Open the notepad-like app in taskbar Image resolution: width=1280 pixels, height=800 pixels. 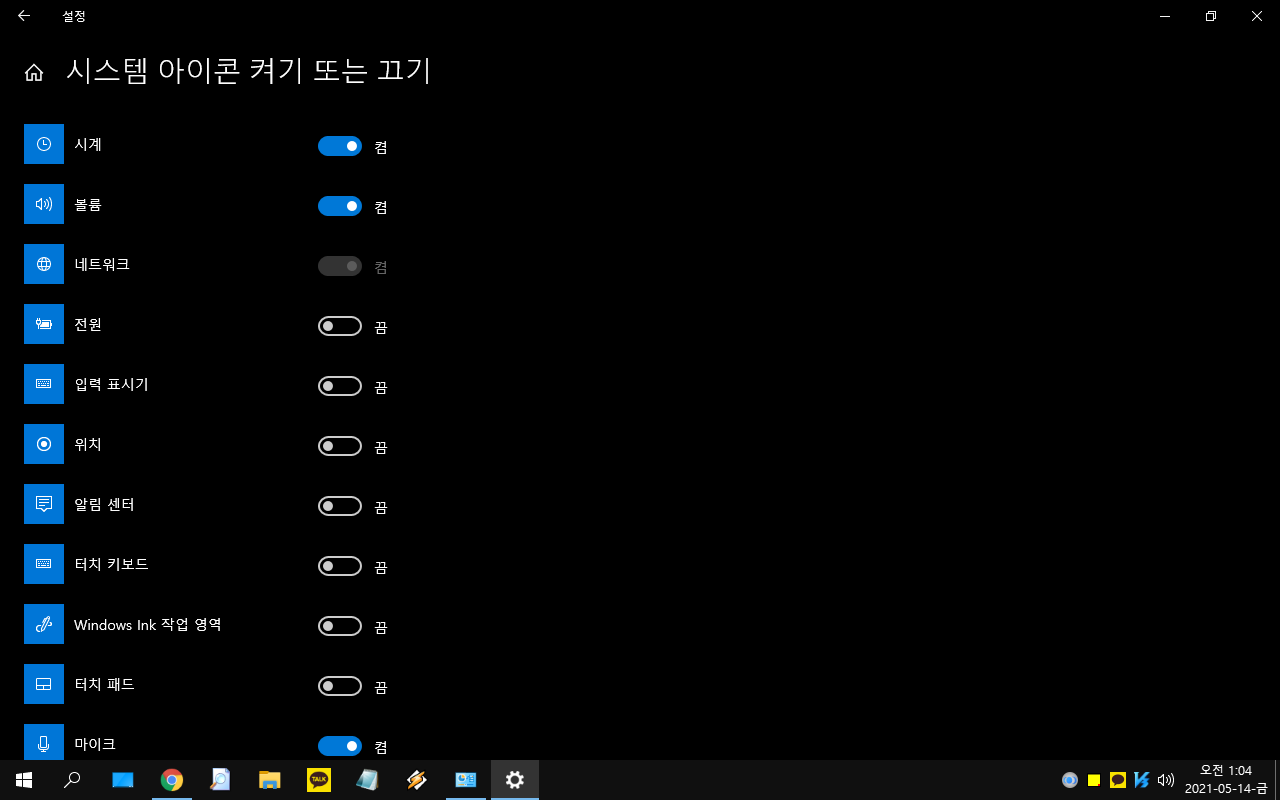[x=368, y=780]
